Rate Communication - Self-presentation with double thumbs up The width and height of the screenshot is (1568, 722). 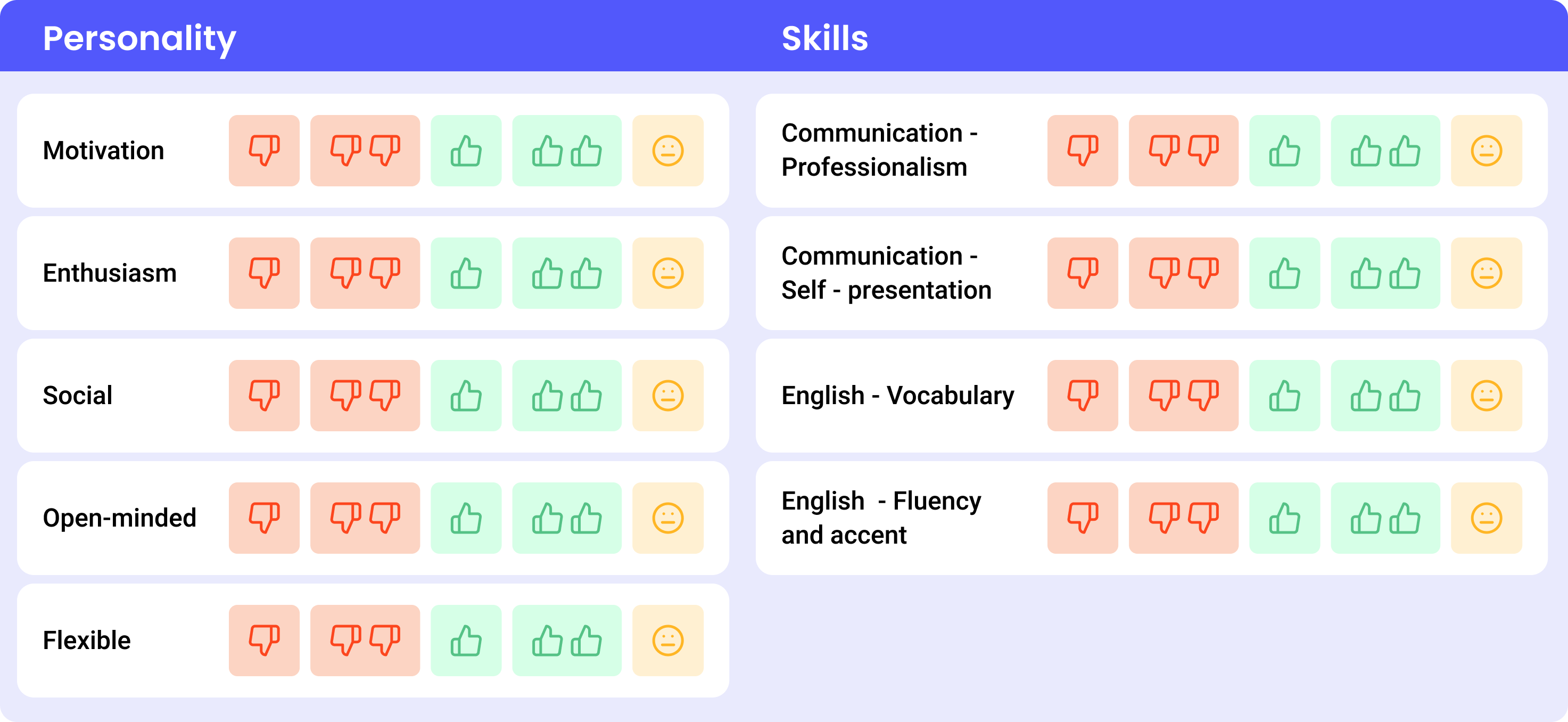[1386, 273]
